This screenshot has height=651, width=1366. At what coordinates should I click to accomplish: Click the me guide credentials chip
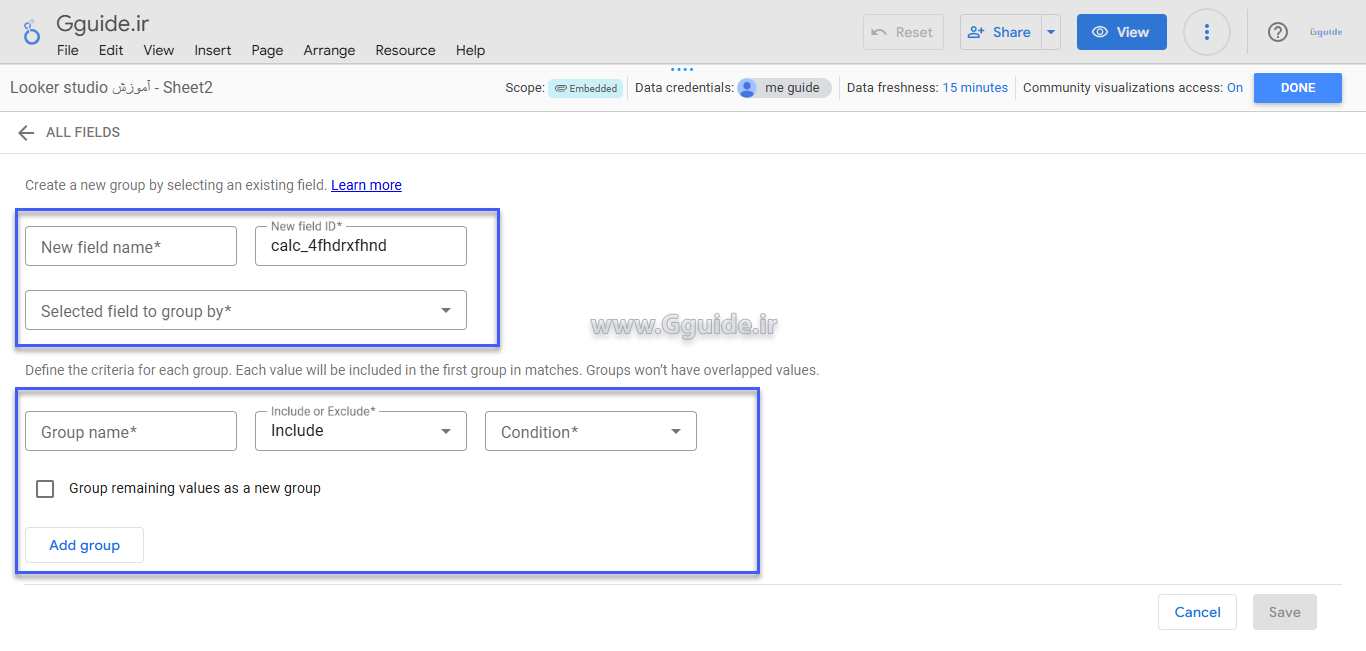coord(784,88)
